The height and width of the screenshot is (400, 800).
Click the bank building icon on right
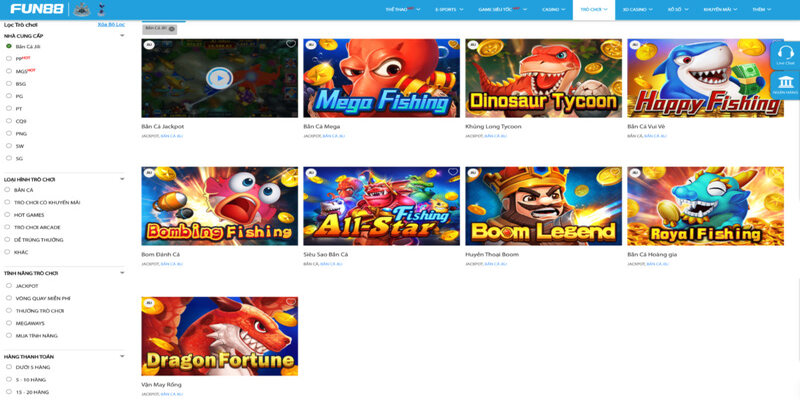pos(786,85)
